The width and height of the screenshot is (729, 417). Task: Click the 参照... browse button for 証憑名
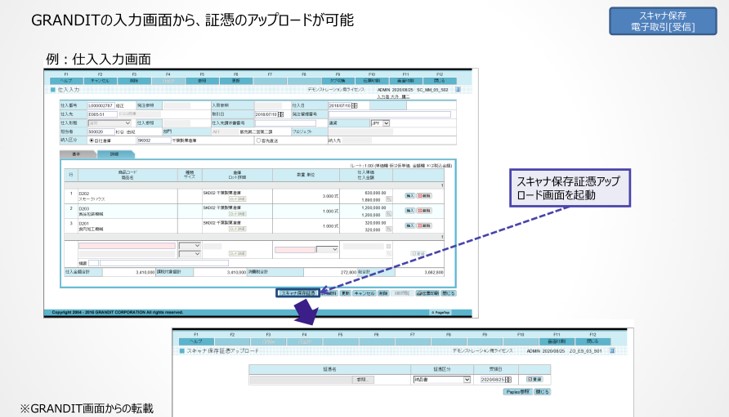pyautogui.click(x=363, y=380)
